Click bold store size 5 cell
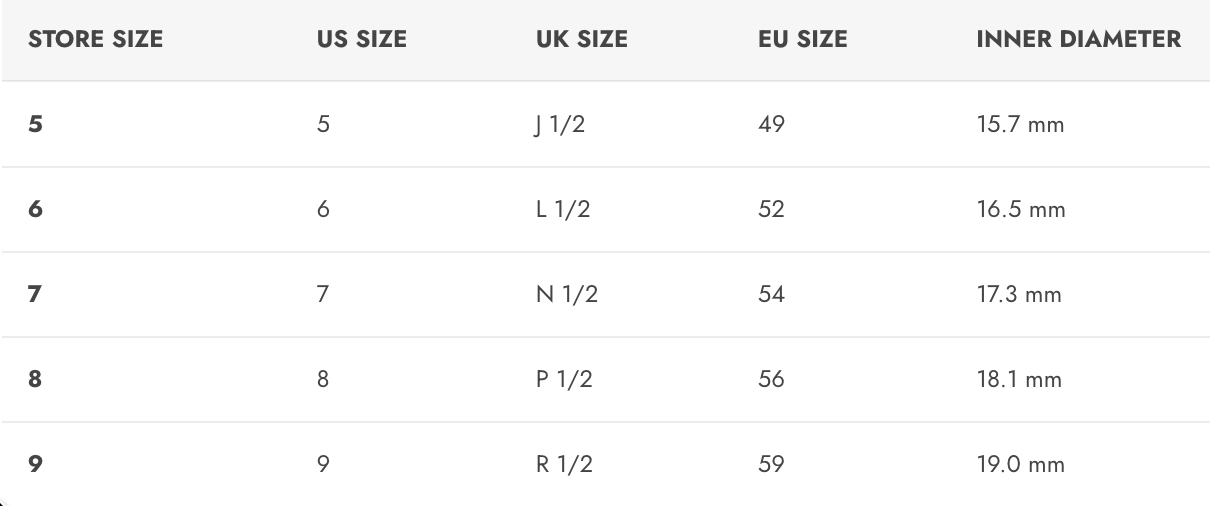Viewport: 1210px width, 506px height. pos(36,125)
